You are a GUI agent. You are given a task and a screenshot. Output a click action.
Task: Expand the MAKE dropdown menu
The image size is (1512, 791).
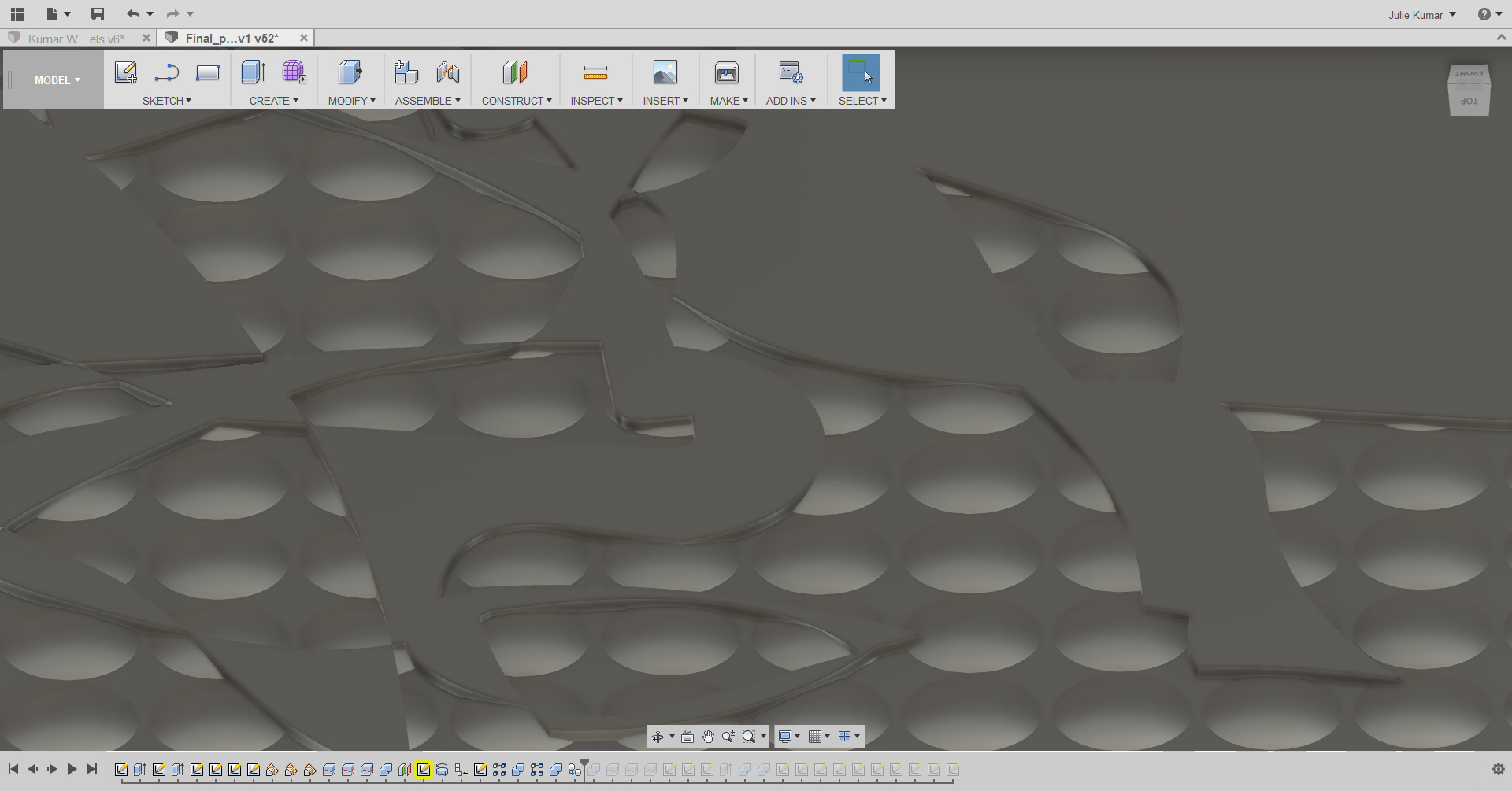(729, 101)
